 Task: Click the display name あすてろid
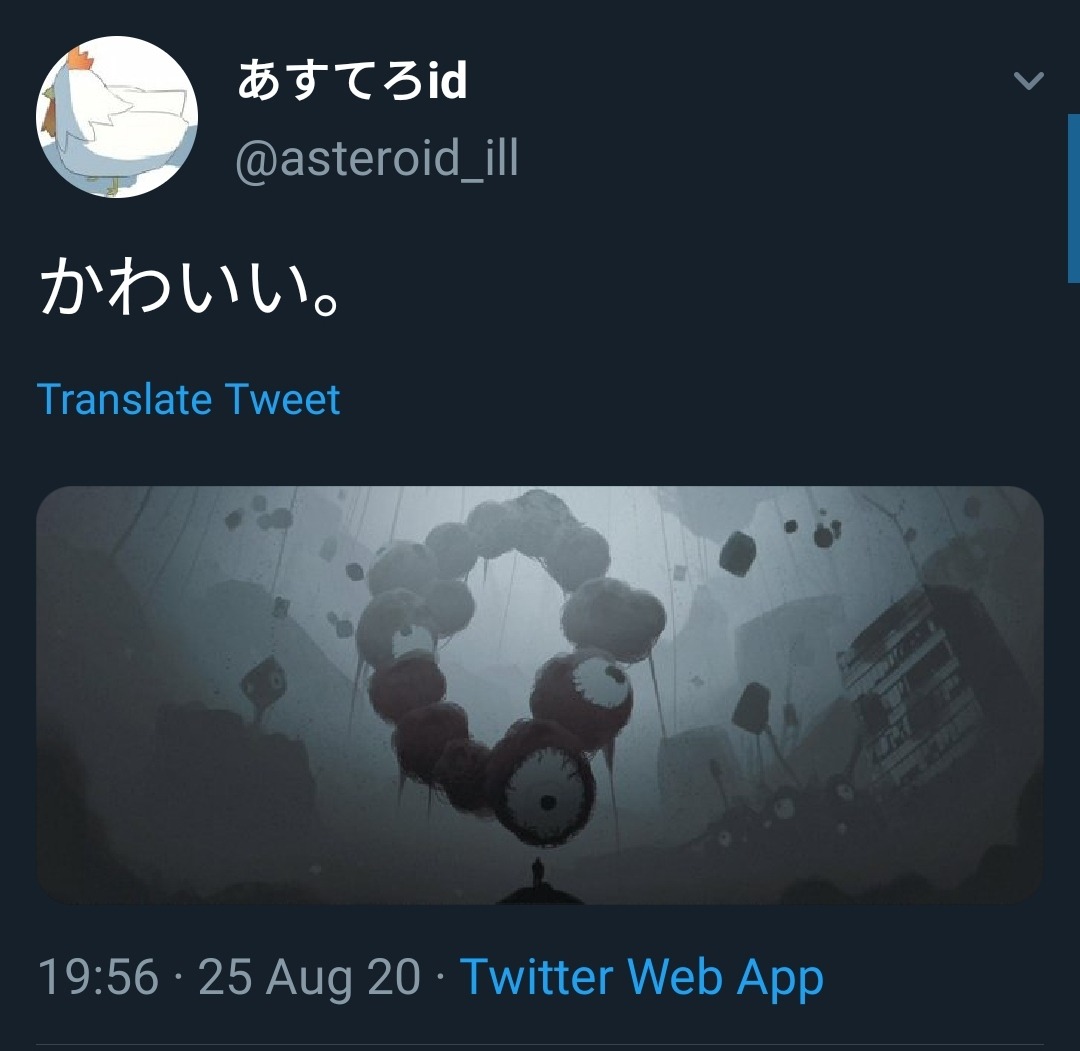pos(353,81)
